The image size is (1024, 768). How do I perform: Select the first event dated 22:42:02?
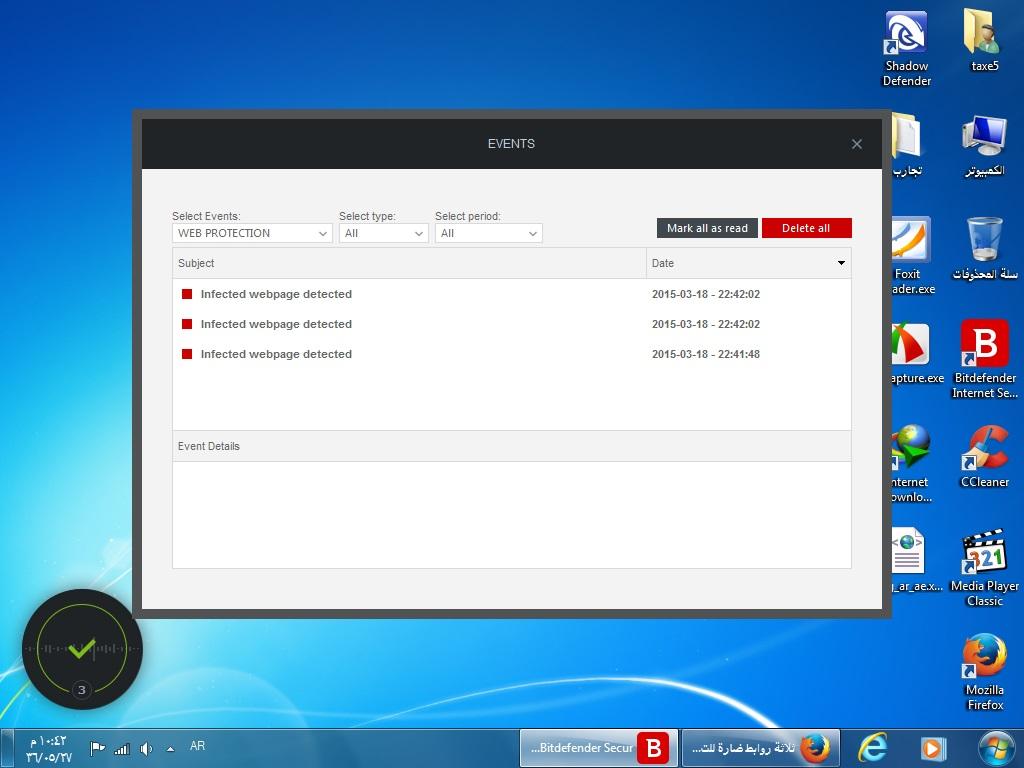512,294
